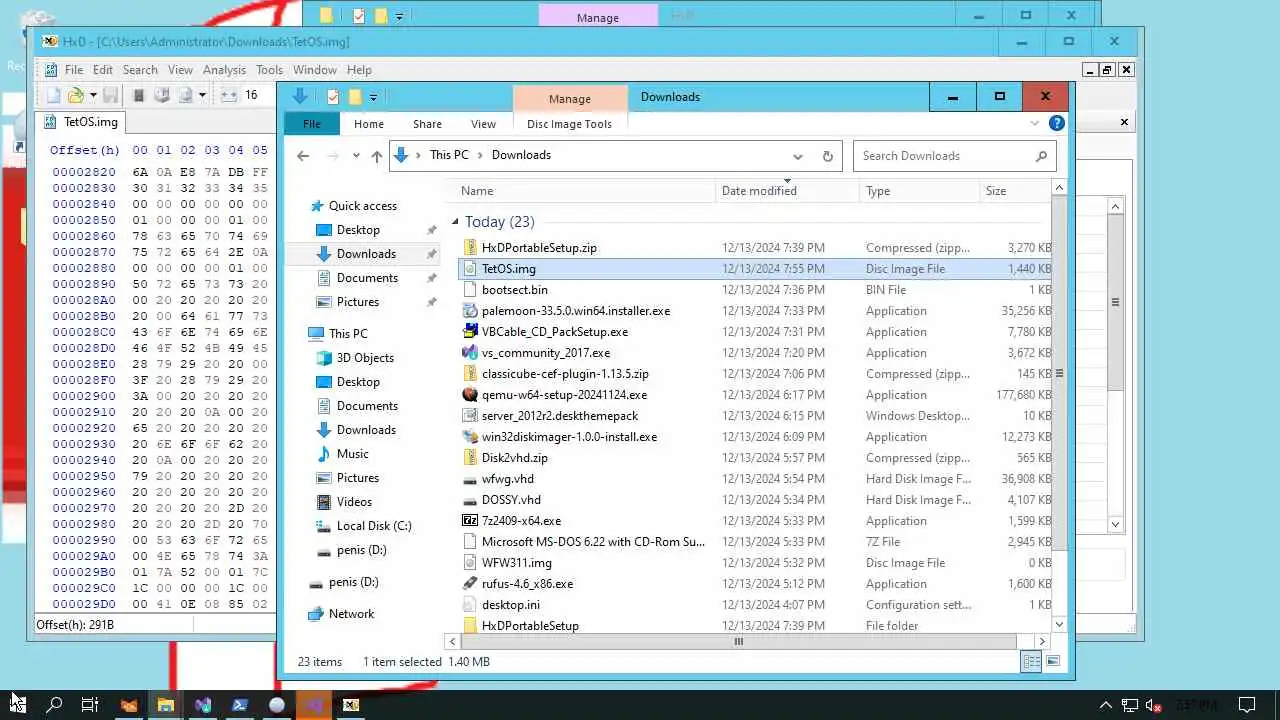This screenshot has height=720, width=1280.
Task: Go forward using the Explorer forward arrow
Action: click(x=333, y=156)
